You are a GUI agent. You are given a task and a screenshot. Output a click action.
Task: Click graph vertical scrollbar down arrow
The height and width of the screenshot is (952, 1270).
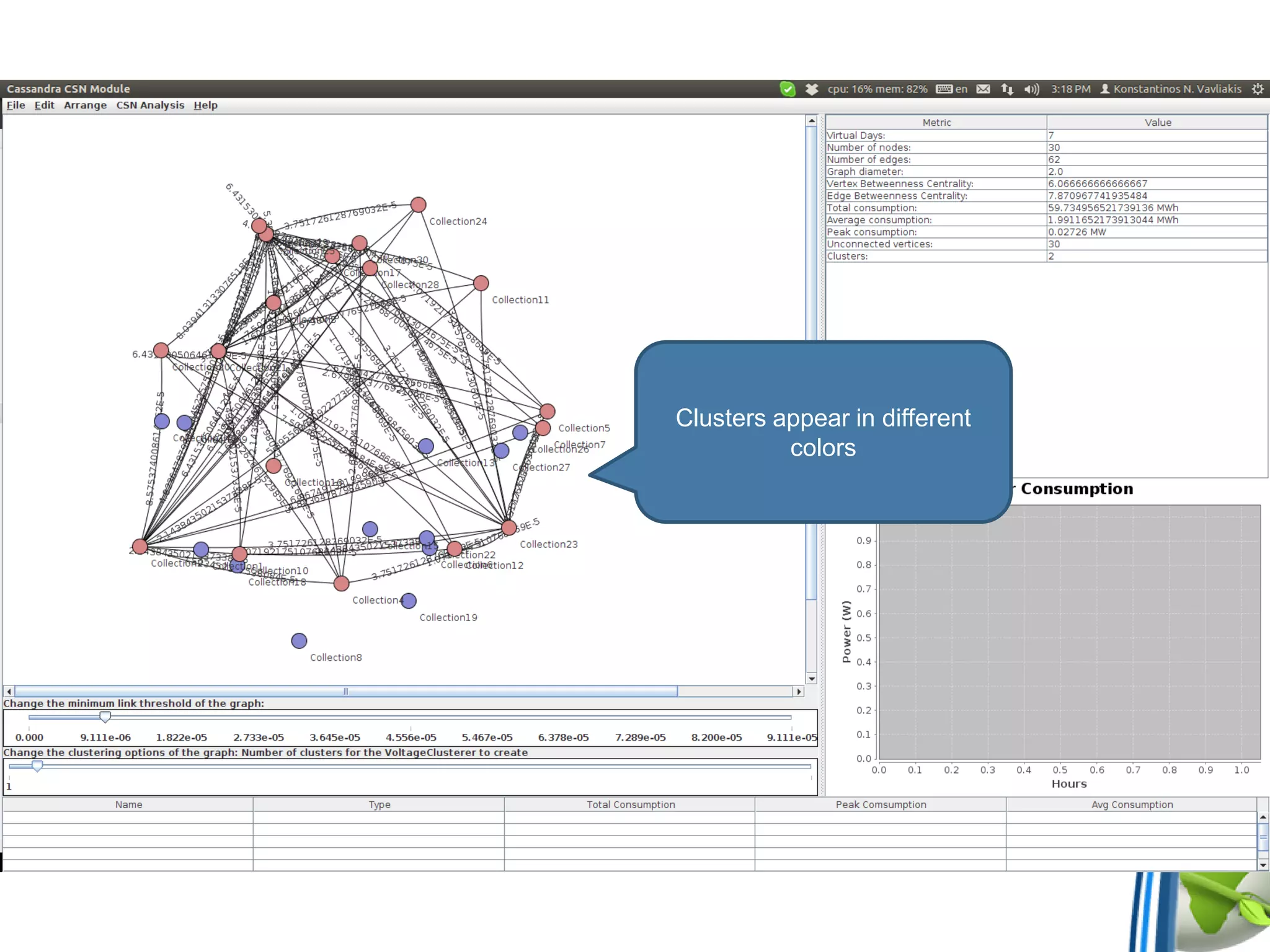click(x=811, y=679)
